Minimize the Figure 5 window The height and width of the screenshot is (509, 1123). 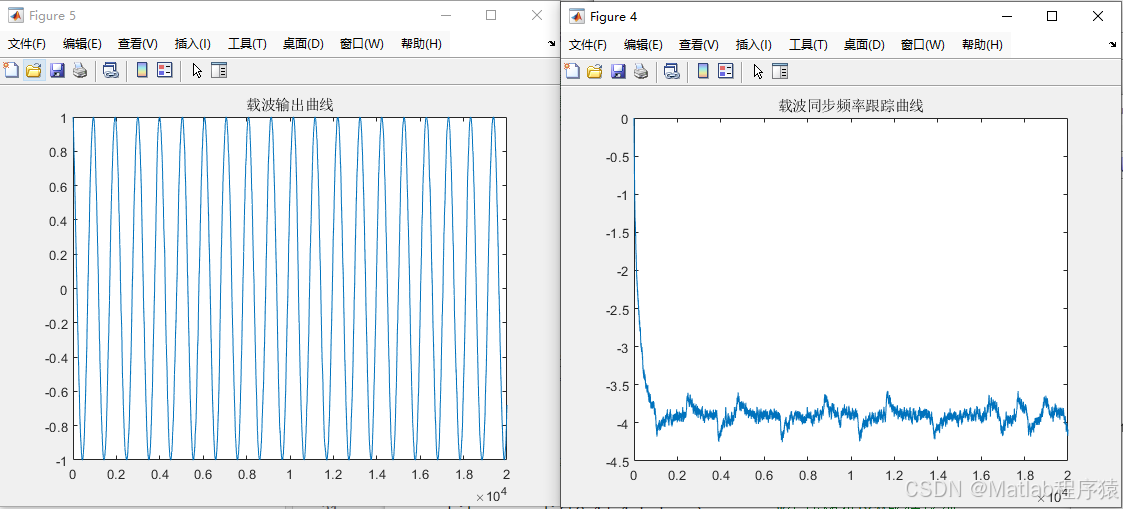pos(445,15)
